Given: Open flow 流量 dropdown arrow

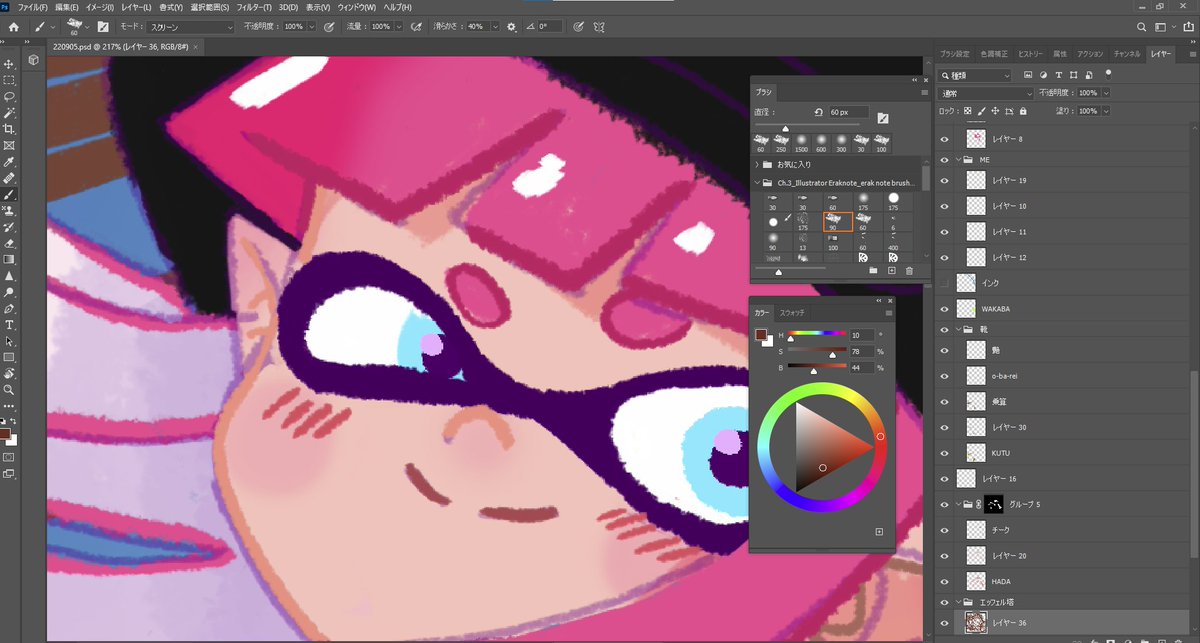Looking at the screenshot, I should point(398,26).
